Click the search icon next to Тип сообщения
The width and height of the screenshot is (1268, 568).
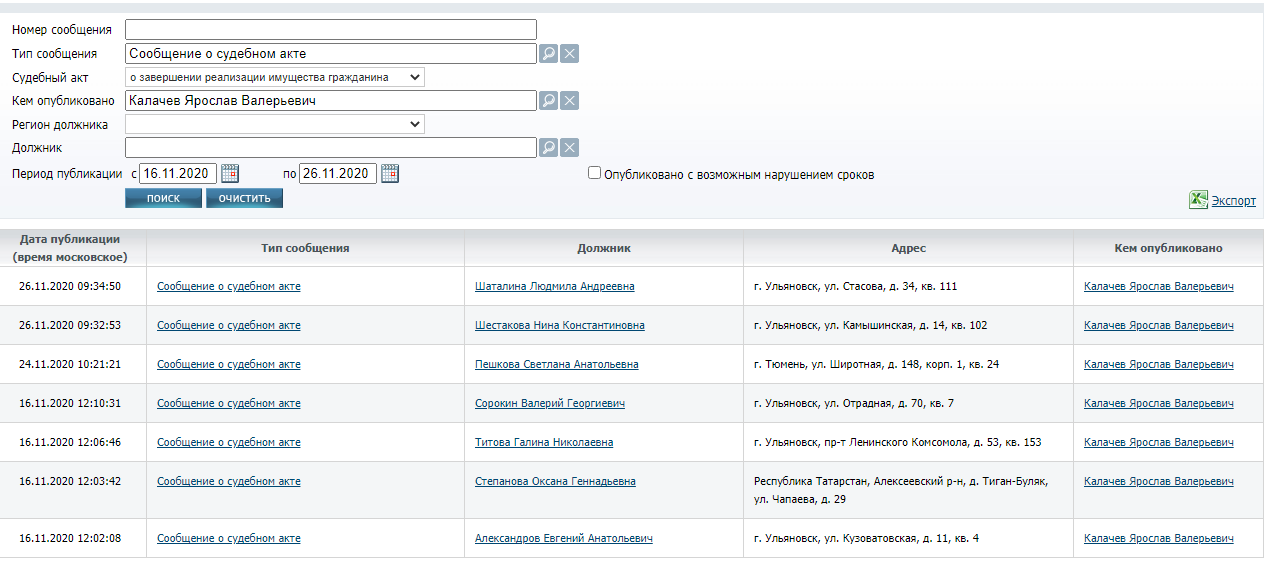pos(548,54)
